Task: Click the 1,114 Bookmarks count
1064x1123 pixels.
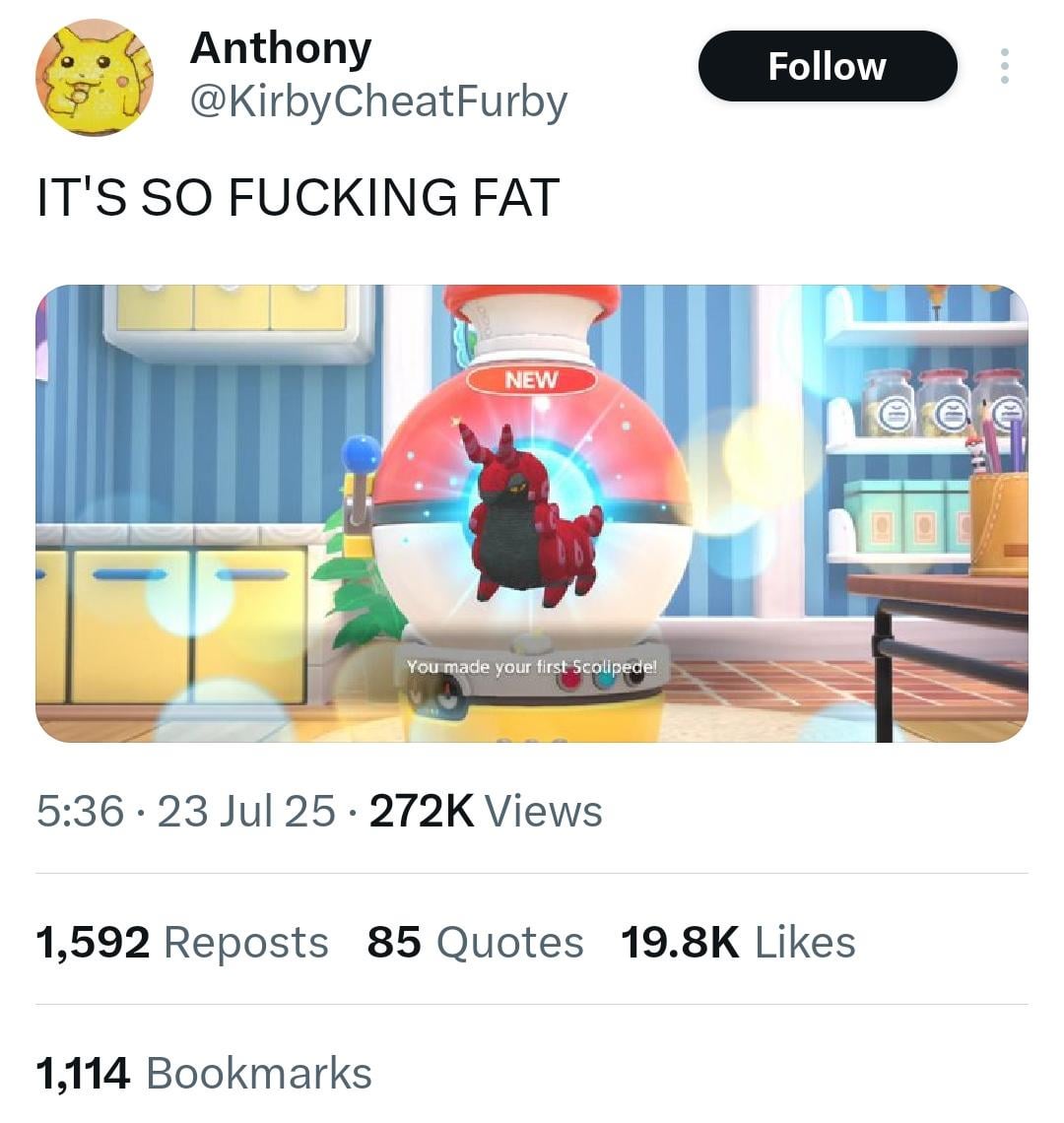Action: (x=204, y=1073)
